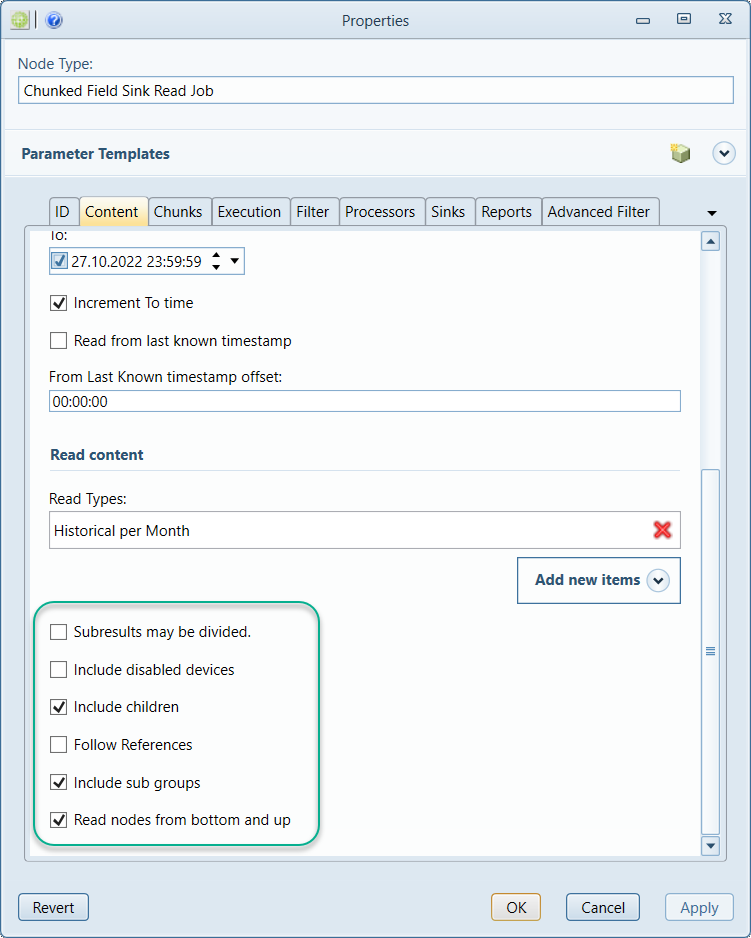This screenshot has width=751, height=938.
Task: Check Include disabled devices
Action: (x=58, y=669)
